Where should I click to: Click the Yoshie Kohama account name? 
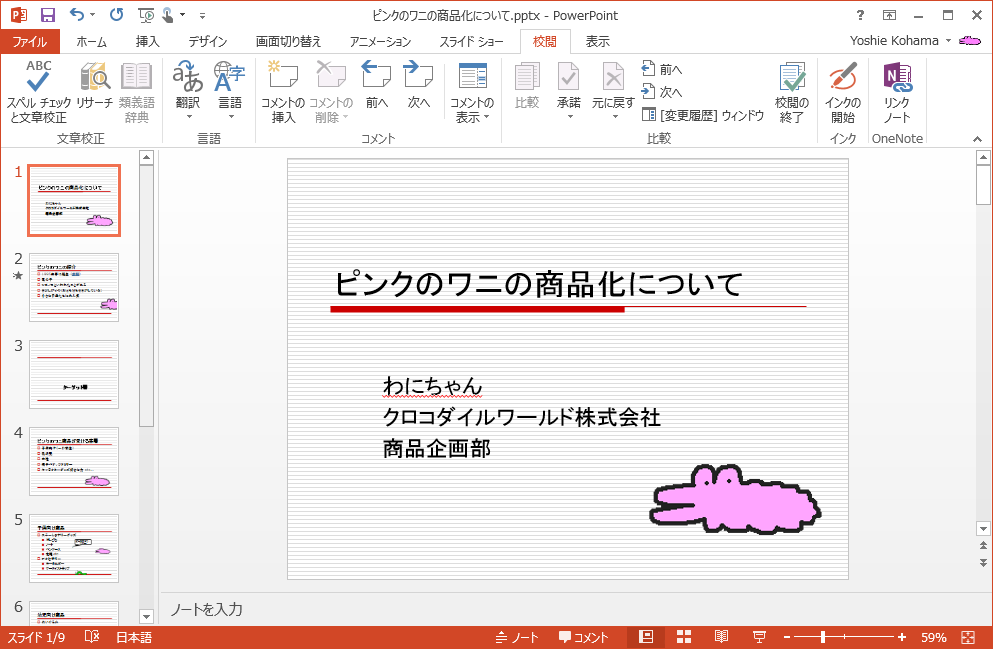click(894, 41)
